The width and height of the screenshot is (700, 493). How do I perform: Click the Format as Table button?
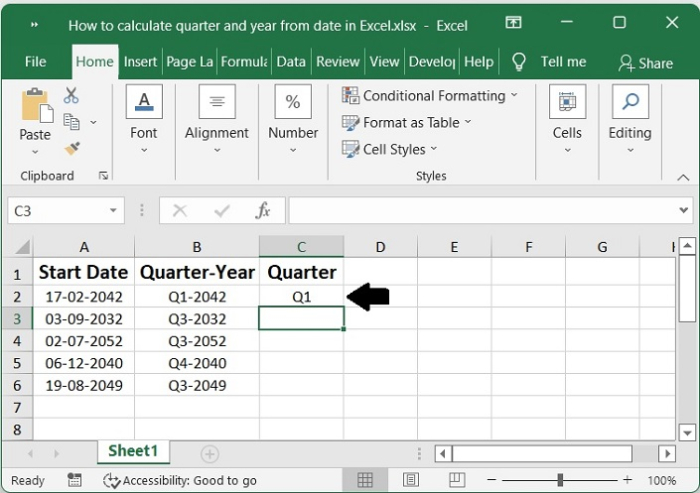407,122
